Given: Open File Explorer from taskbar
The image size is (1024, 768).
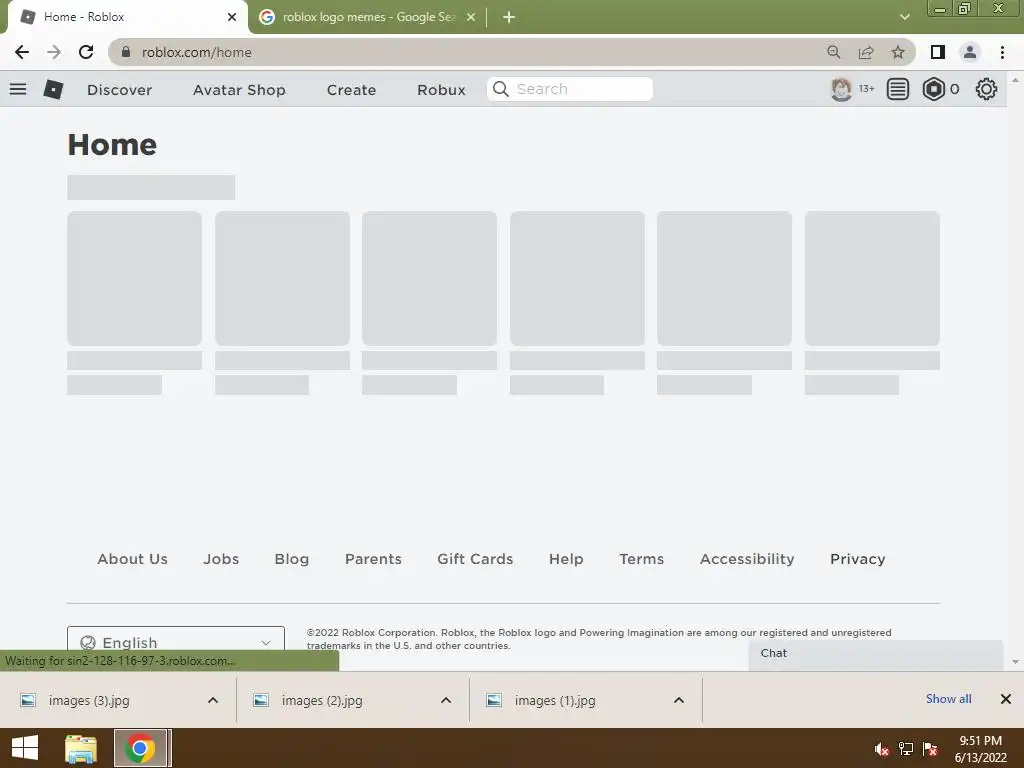Looking at the screenshot, I should (x=81, y=748).
